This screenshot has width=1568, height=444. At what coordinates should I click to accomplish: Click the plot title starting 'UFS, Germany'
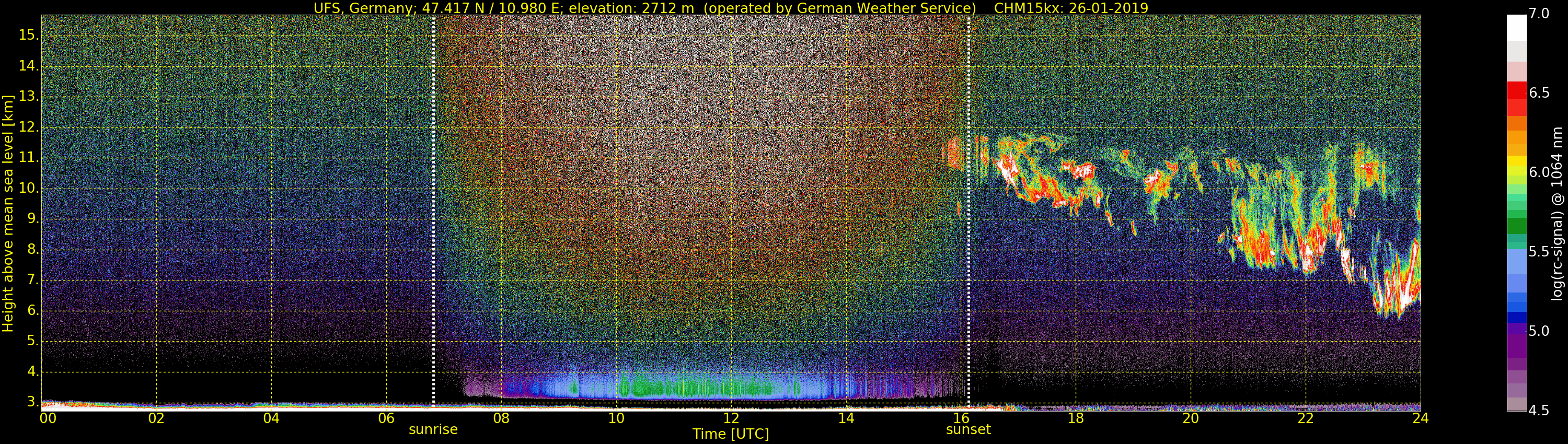(731, 8)
